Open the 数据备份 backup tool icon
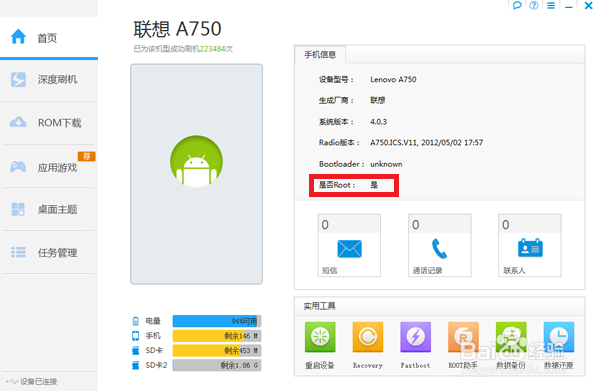 coord(511,337)
